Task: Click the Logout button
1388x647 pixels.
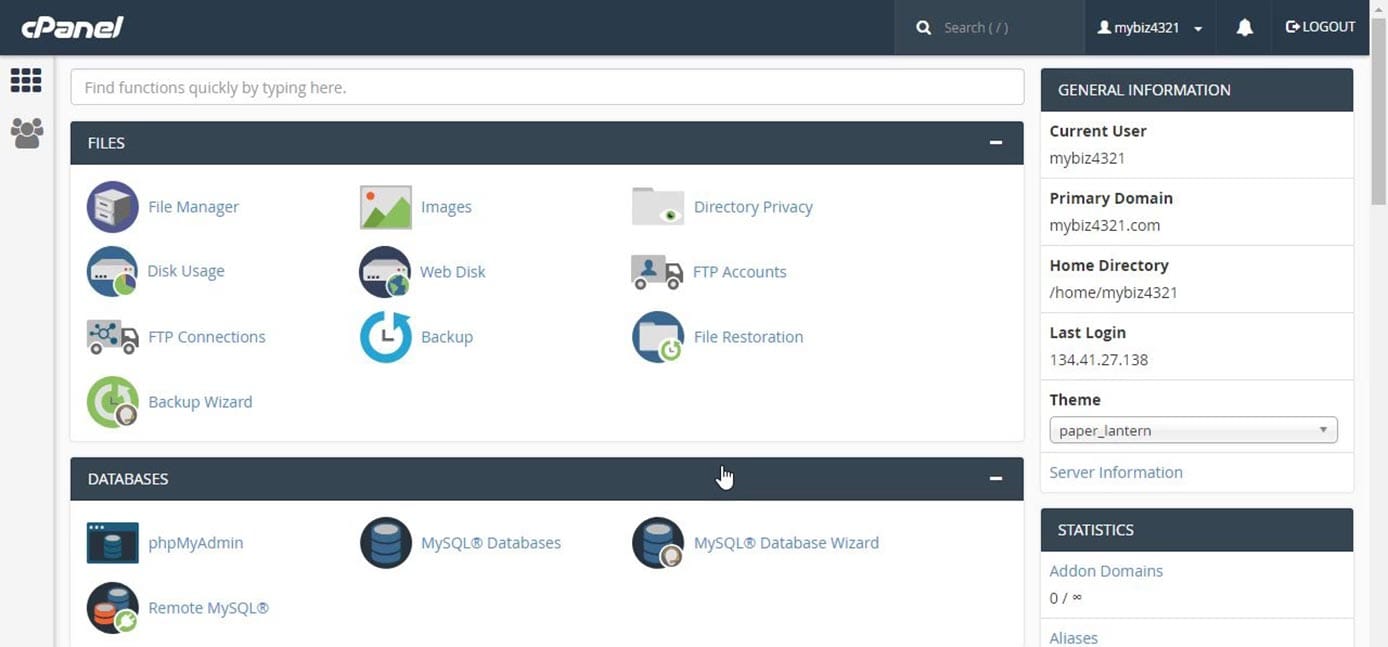Action: pos(1320,27)
